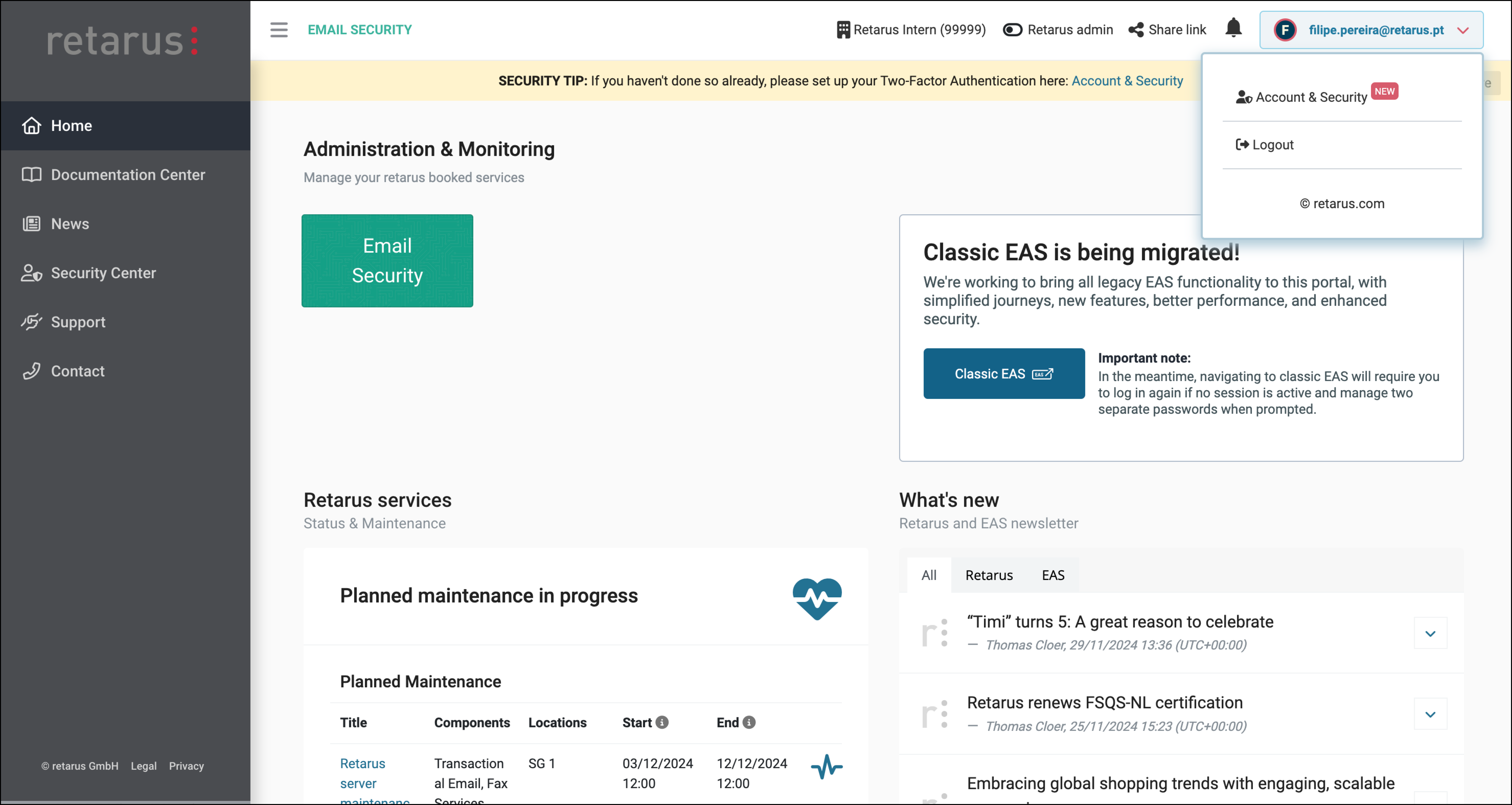Open the Email Security tile

(387, 261)
